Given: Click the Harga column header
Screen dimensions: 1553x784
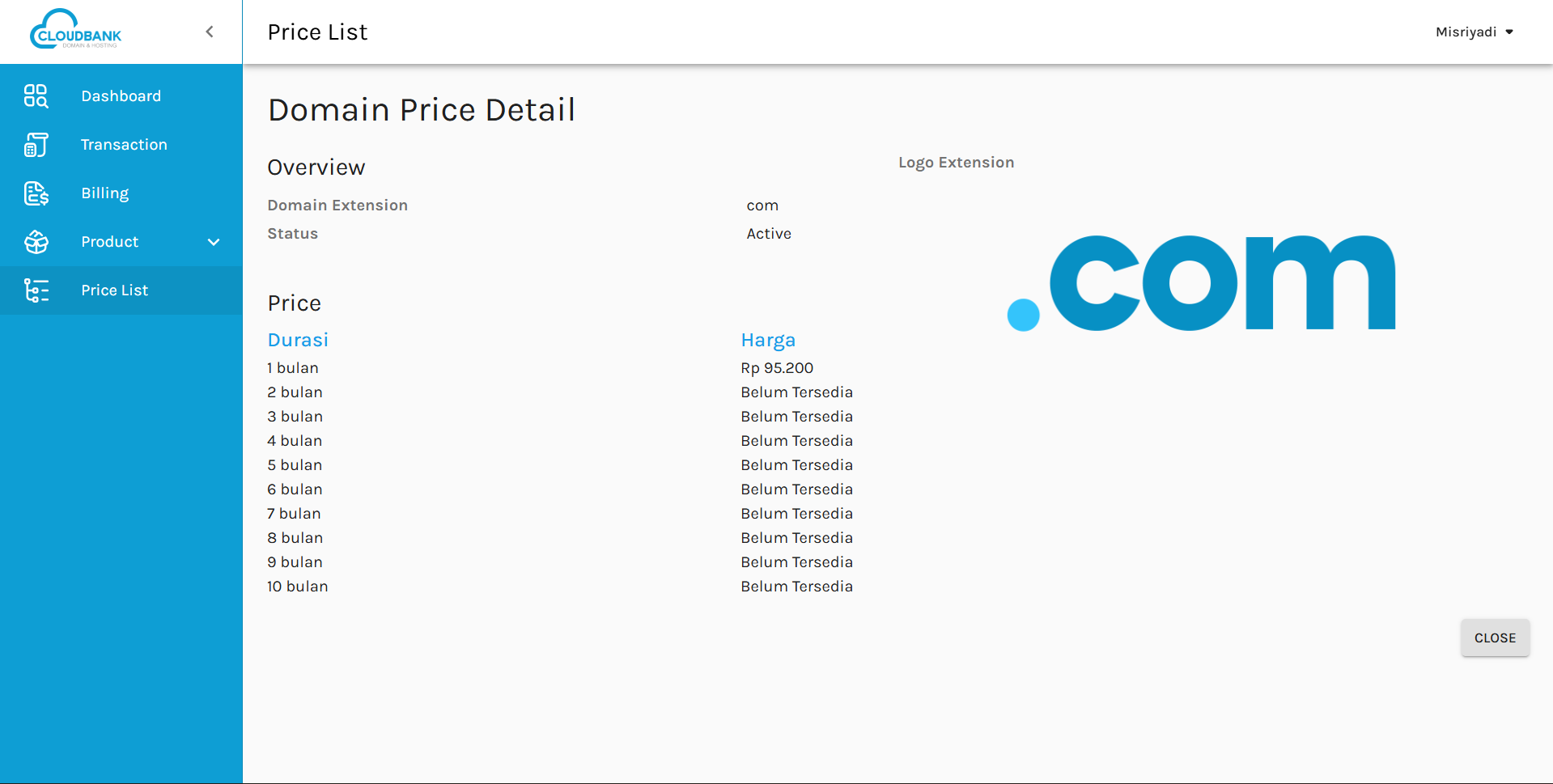Looking at the screenshot, I should coord(768,340).
